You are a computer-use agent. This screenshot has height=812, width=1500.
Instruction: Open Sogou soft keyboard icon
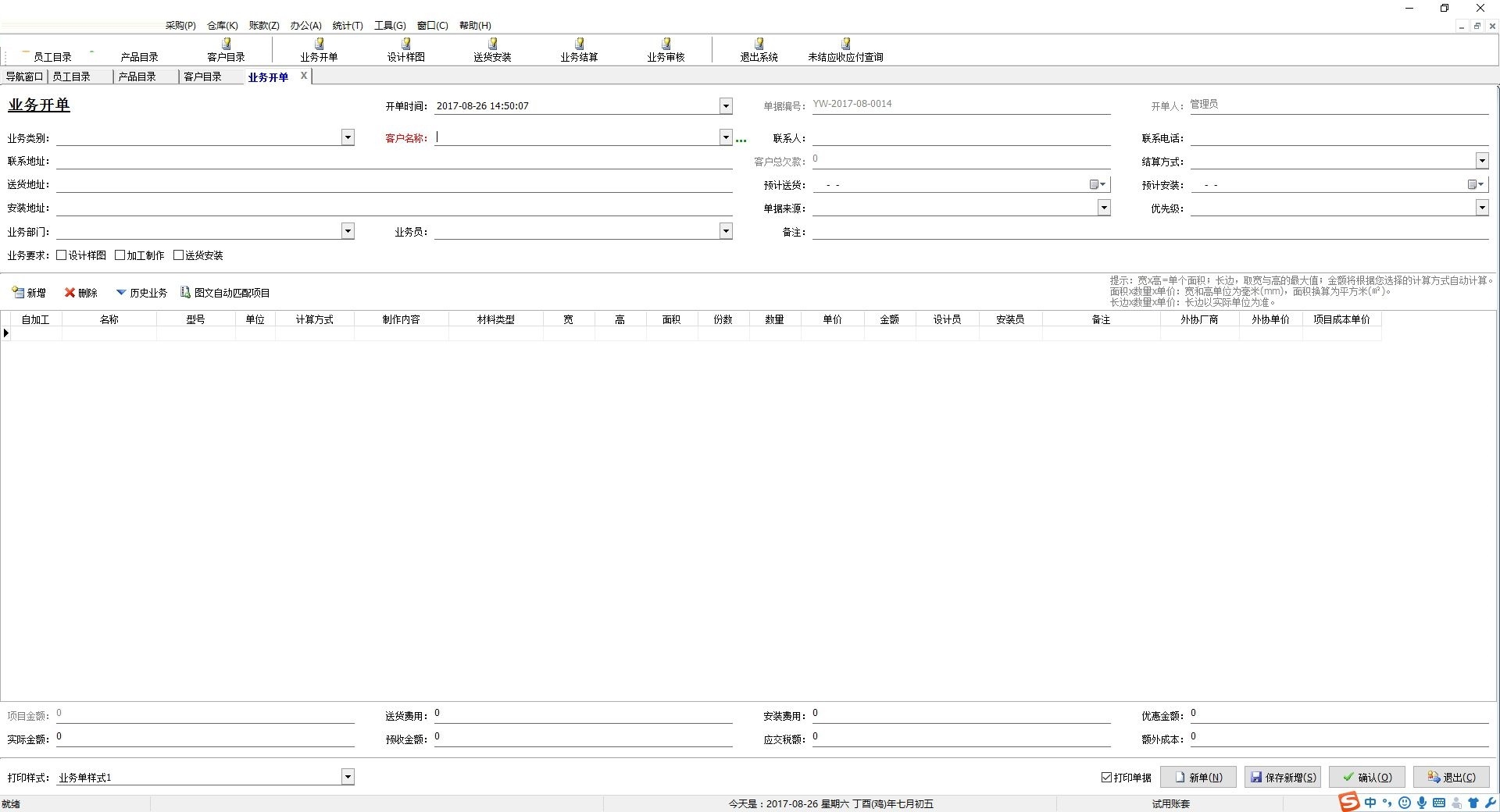[x=1439, y=803]
